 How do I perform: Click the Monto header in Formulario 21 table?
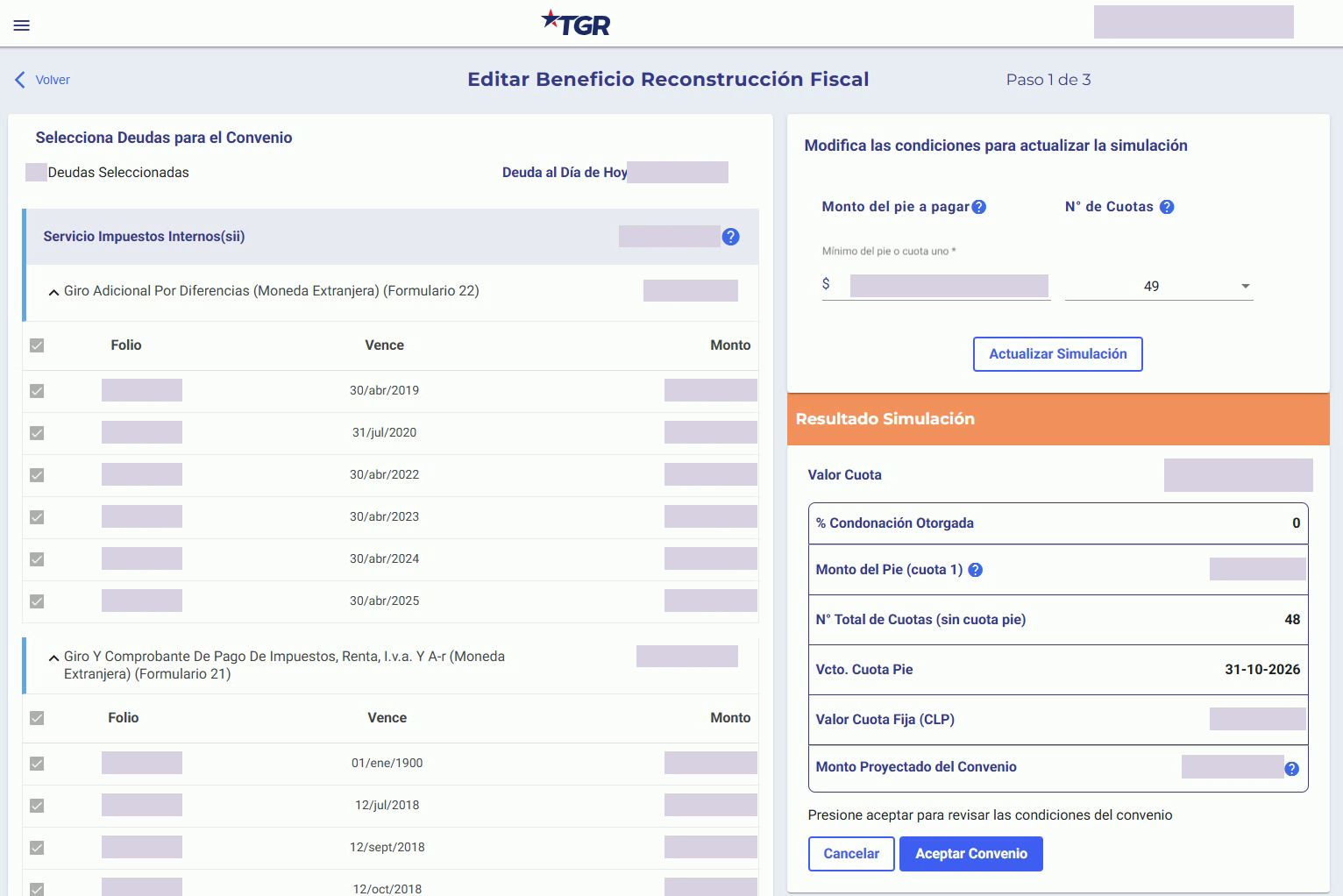tap(730, 718)
